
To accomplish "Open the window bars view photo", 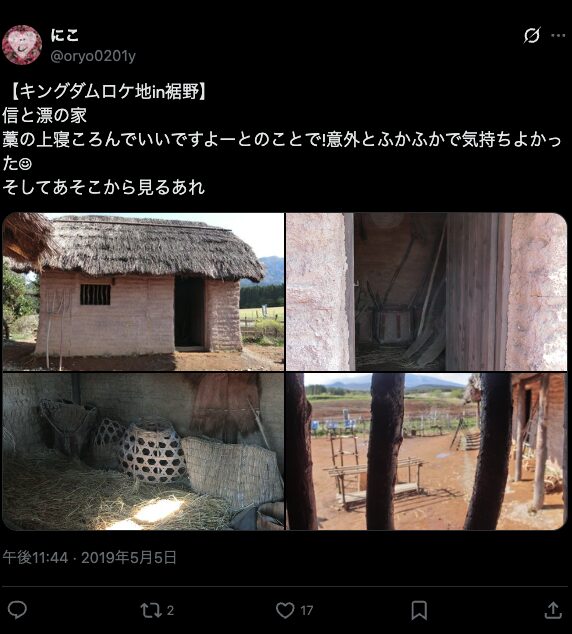I will [x=426, y=451].
